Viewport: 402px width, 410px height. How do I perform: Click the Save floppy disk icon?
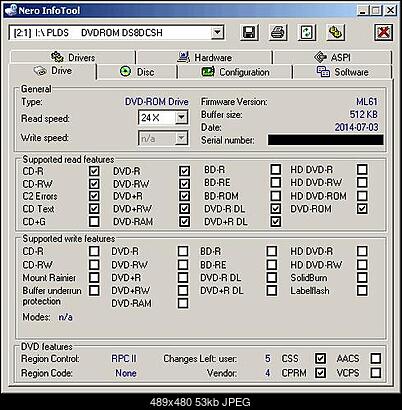tap(249, 33)
